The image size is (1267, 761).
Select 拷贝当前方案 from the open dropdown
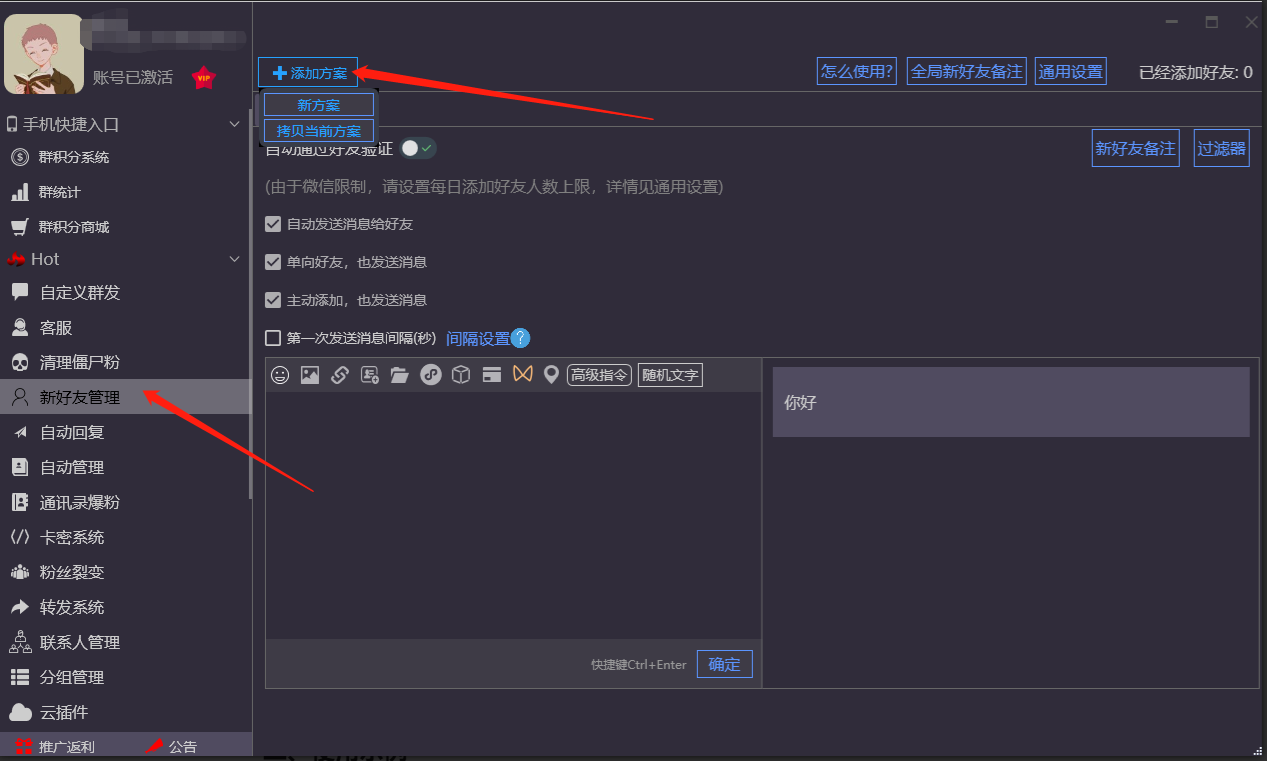pos(318,130)
